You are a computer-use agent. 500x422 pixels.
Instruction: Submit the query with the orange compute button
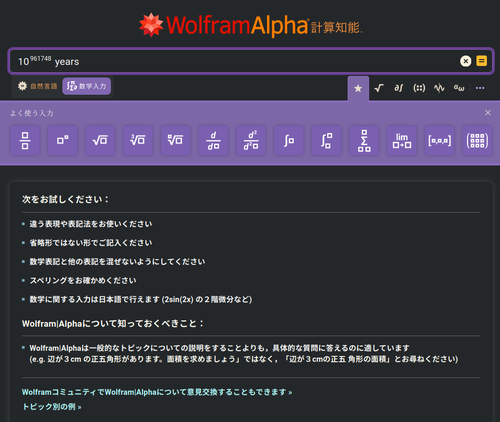(x=481, y=61)
